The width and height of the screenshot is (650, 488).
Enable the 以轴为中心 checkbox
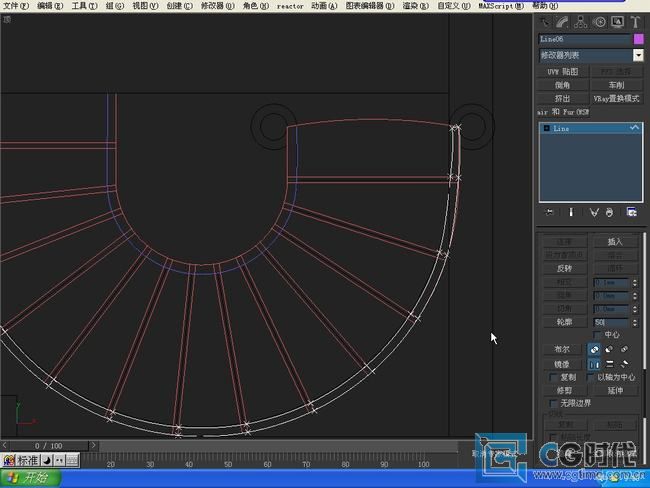590,377
